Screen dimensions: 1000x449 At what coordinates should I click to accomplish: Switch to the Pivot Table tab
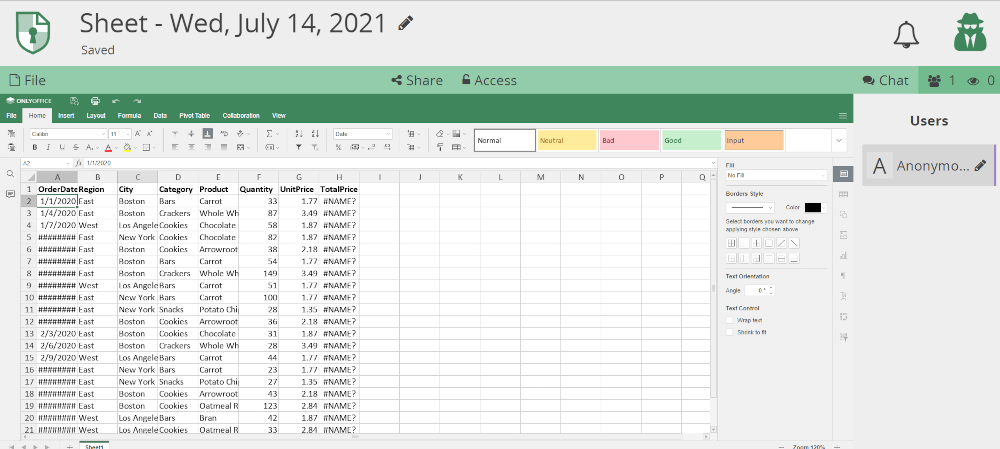click(195, 115)
